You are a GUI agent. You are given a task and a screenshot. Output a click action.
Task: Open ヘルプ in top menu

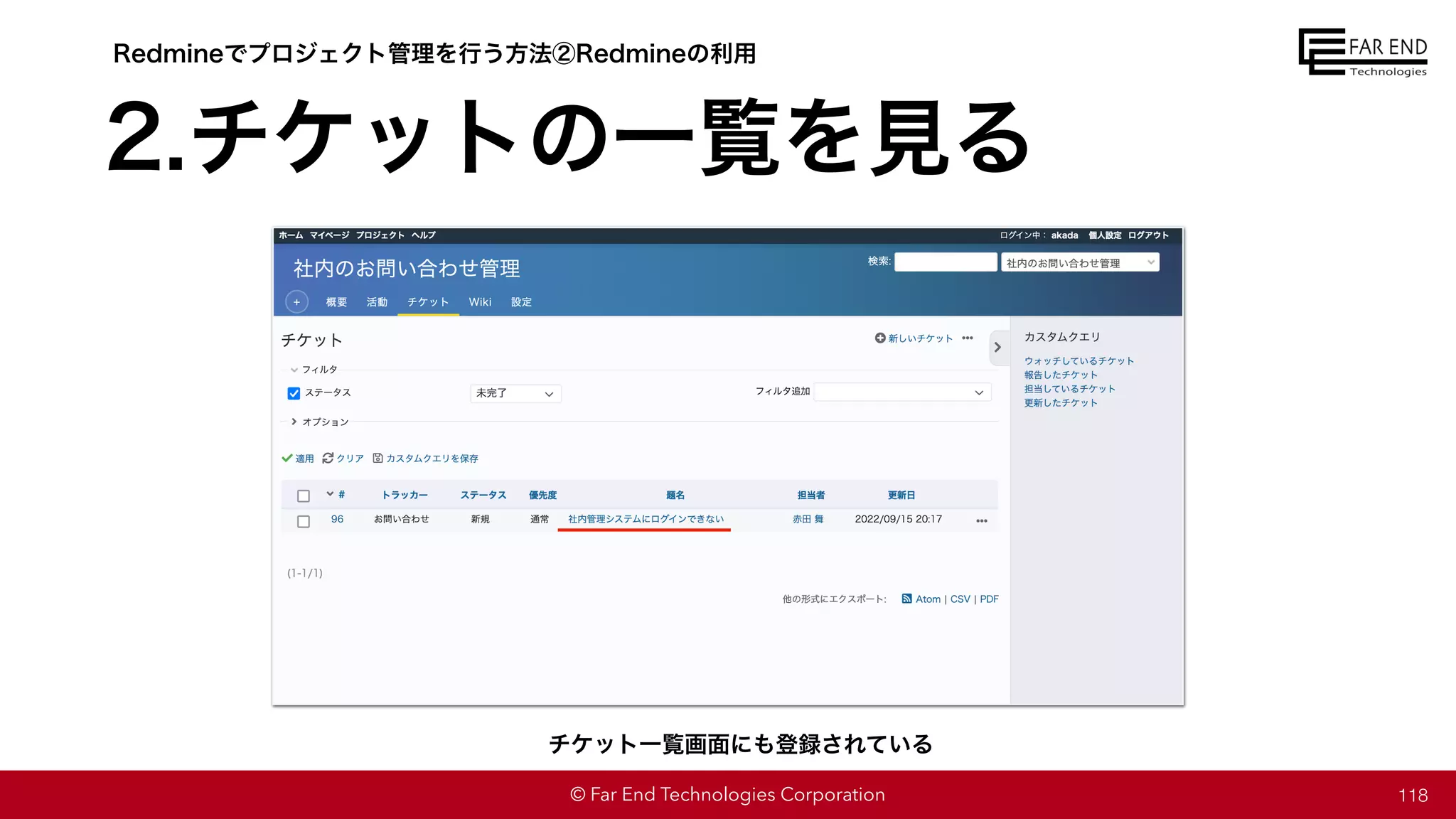pyautogui.click(x=423, y=235)
